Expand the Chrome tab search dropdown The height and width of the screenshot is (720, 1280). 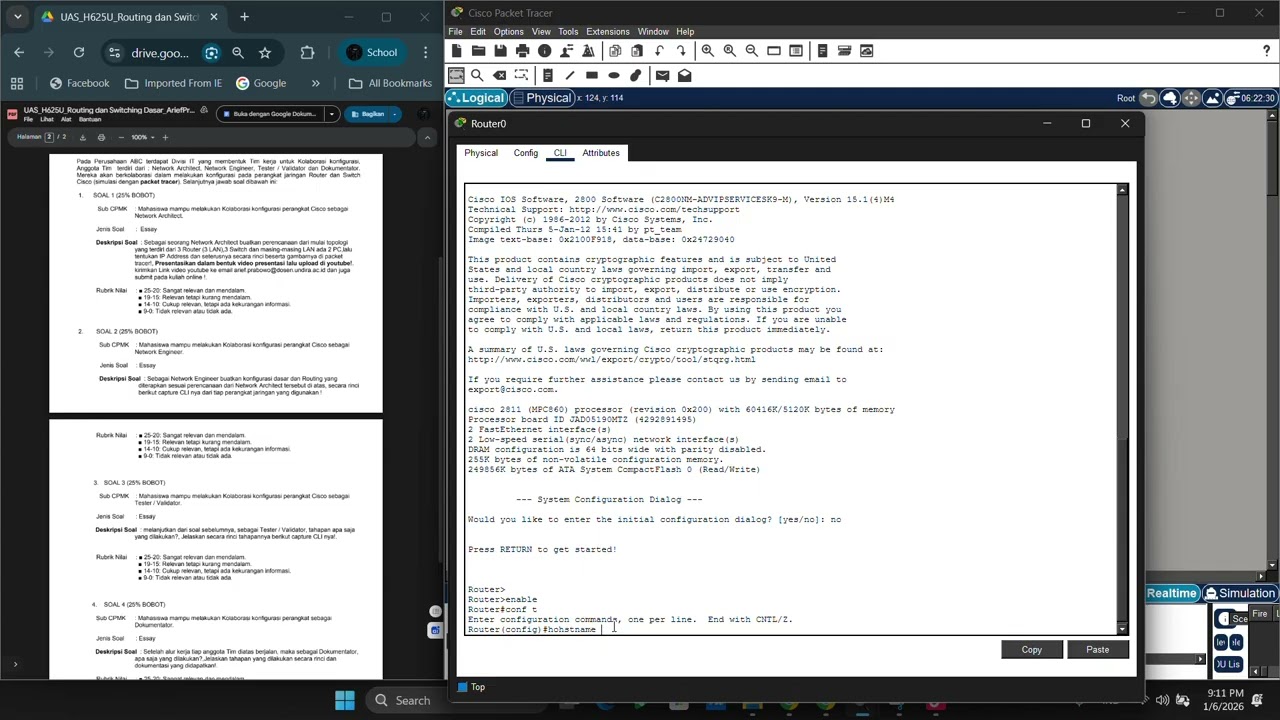tap(17, 17)
